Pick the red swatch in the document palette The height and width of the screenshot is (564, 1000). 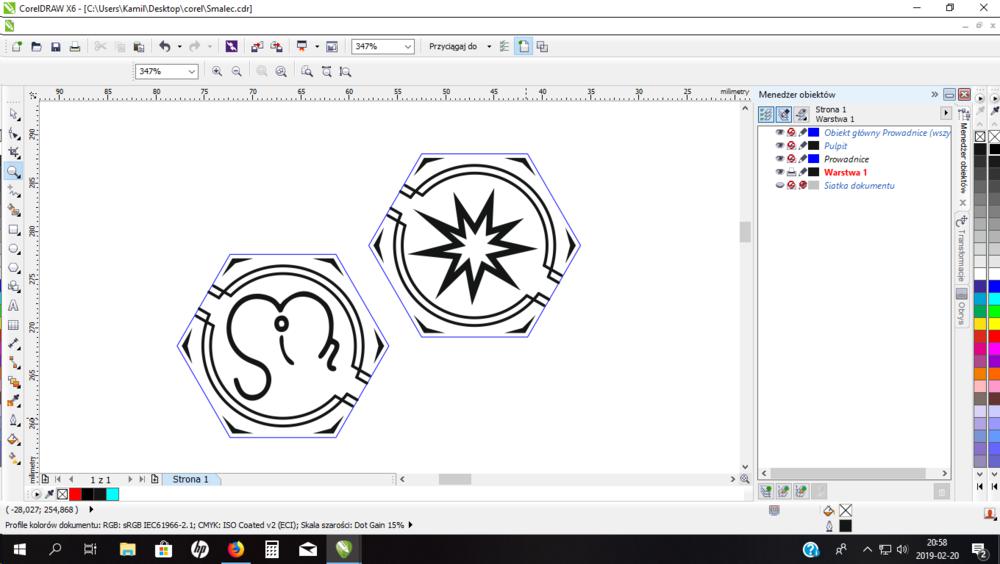tap(75, 494)
